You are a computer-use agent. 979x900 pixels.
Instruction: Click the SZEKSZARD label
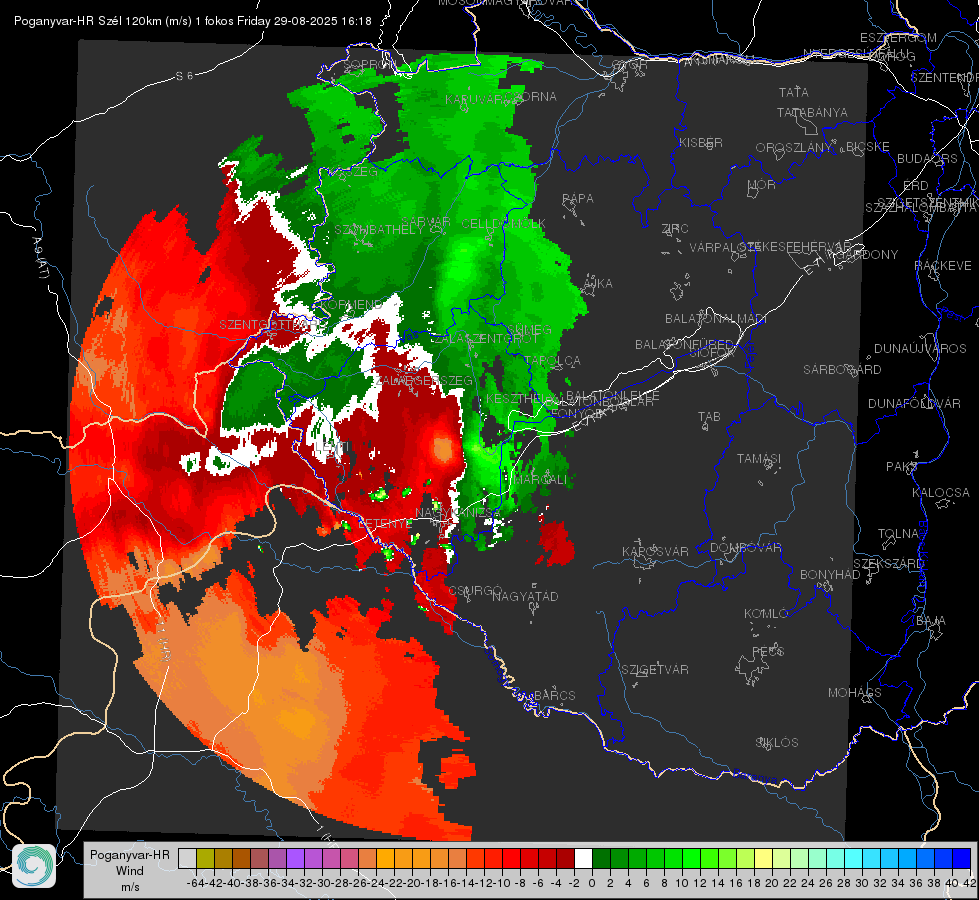[888, 564]
